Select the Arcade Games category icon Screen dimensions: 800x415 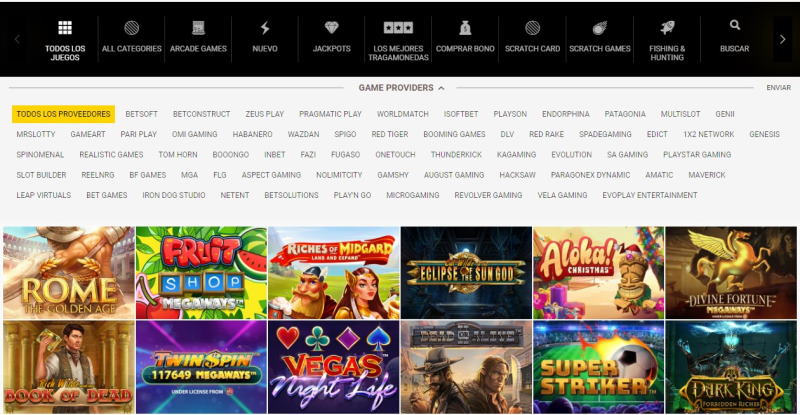coord(198,28)
